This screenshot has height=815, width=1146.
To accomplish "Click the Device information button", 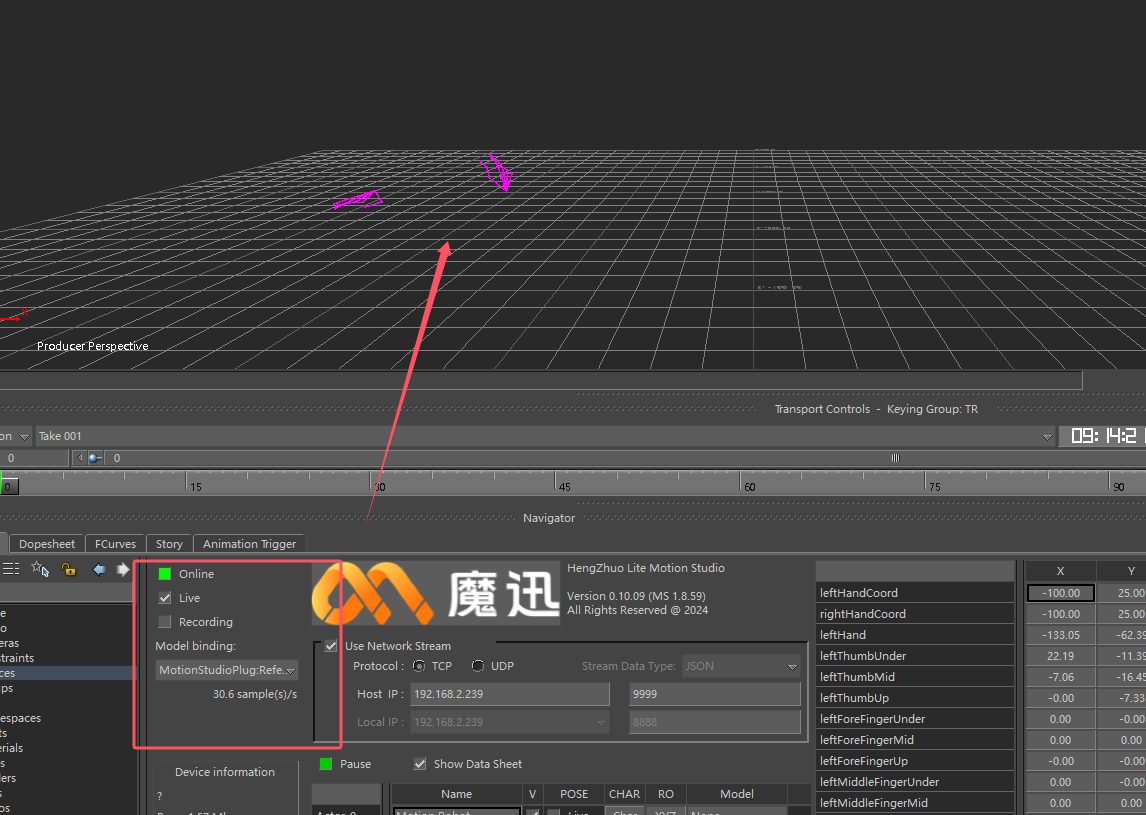I will tap(225, 772).
